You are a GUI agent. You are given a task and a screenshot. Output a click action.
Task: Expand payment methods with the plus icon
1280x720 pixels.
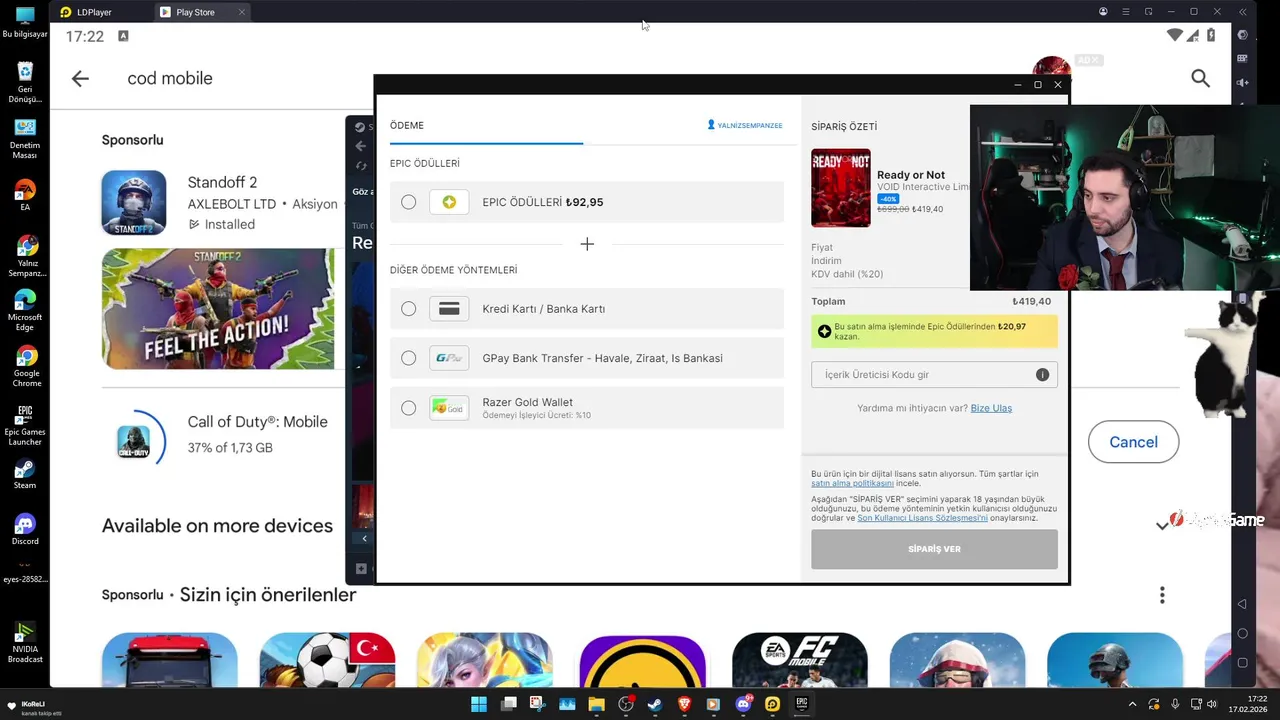pyautogui.click(x=587, y=244)
